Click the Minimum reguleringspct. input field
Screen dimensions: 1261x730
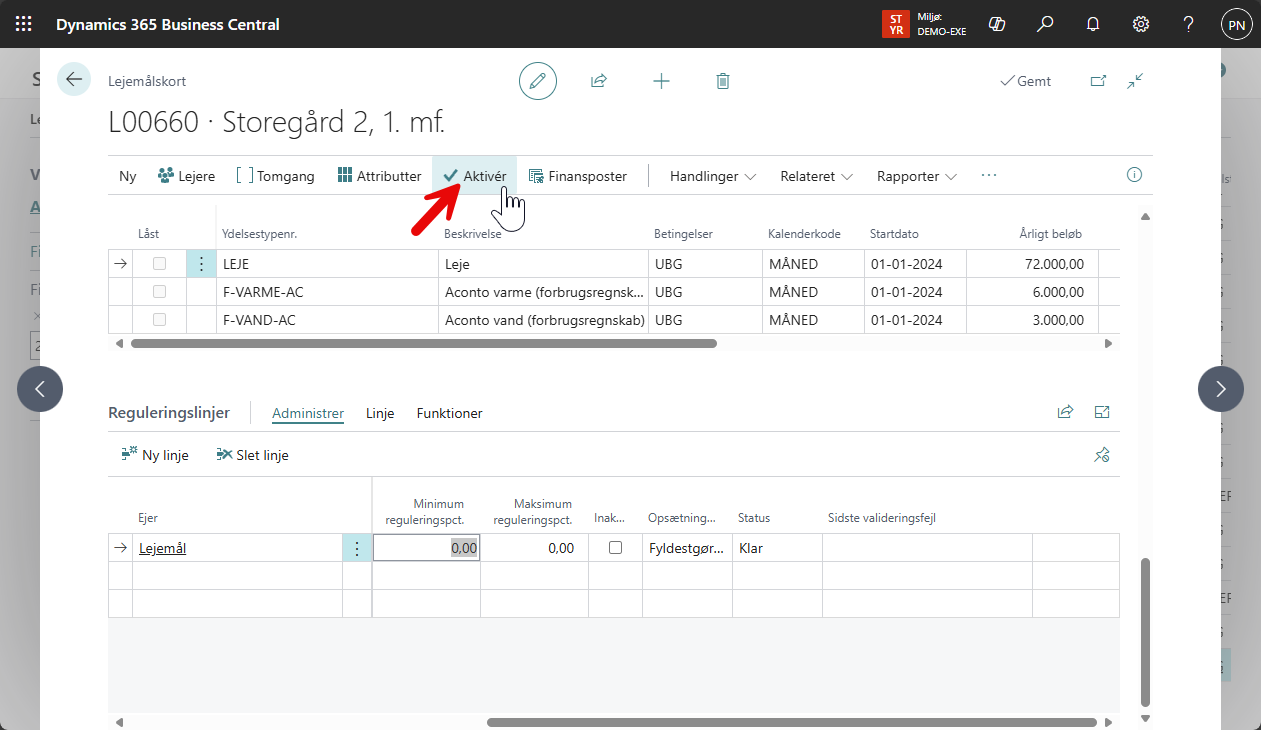426,548
